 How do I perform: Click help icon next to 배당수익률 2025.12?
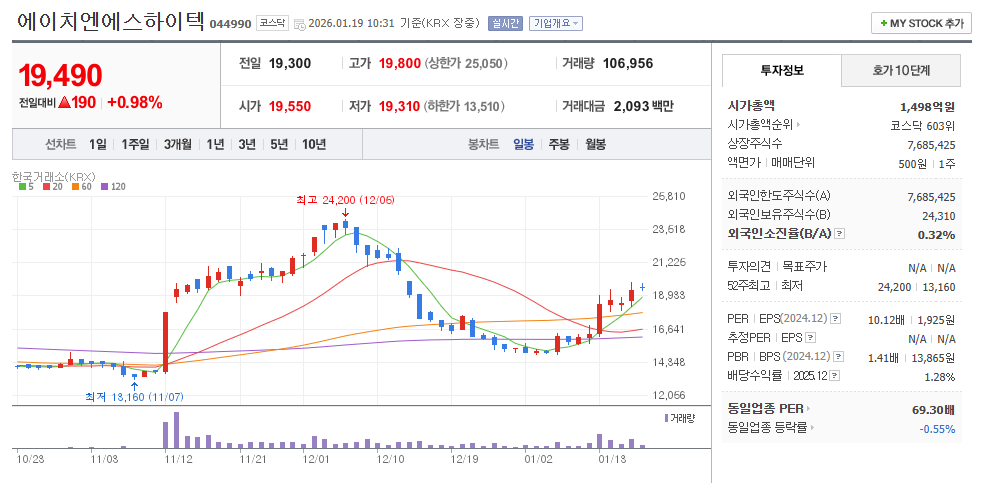click(834, 376)
